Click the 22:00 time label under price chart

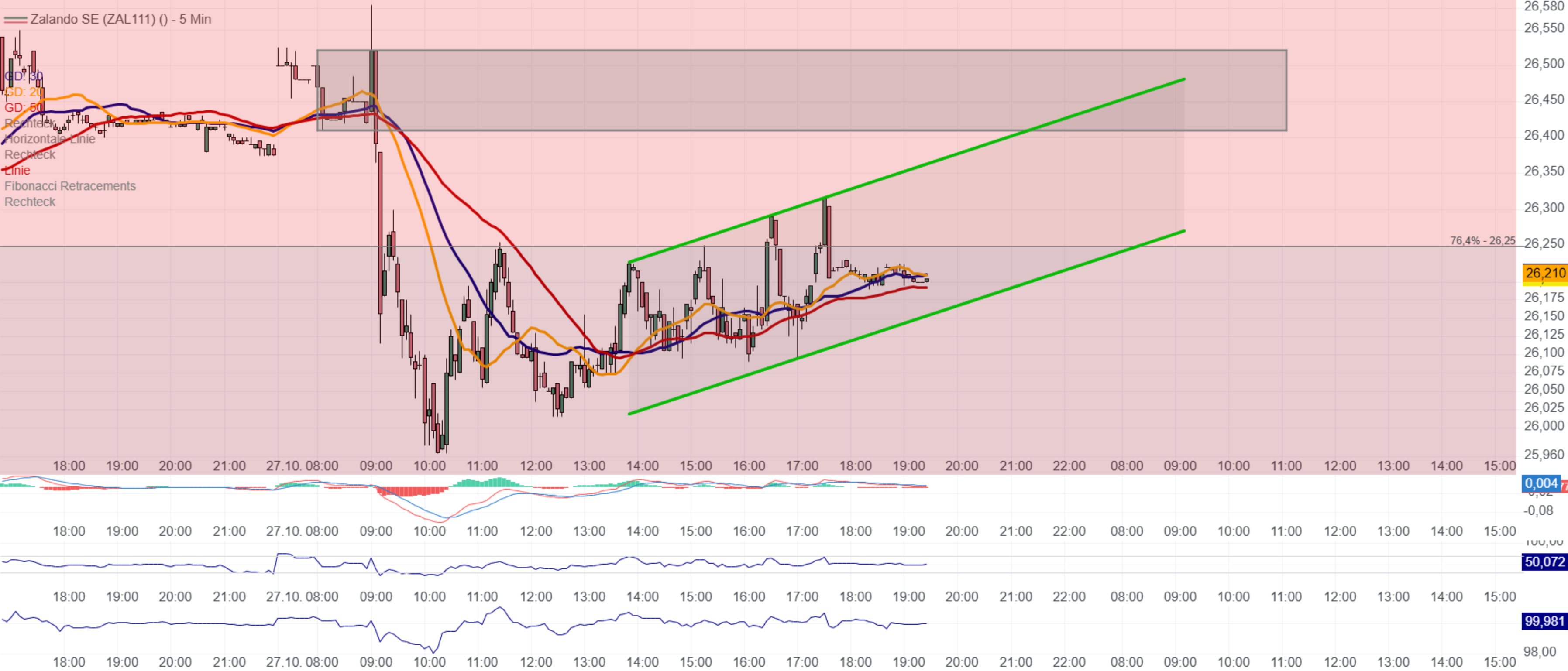pyautogui.click(x=1069, y=466)
